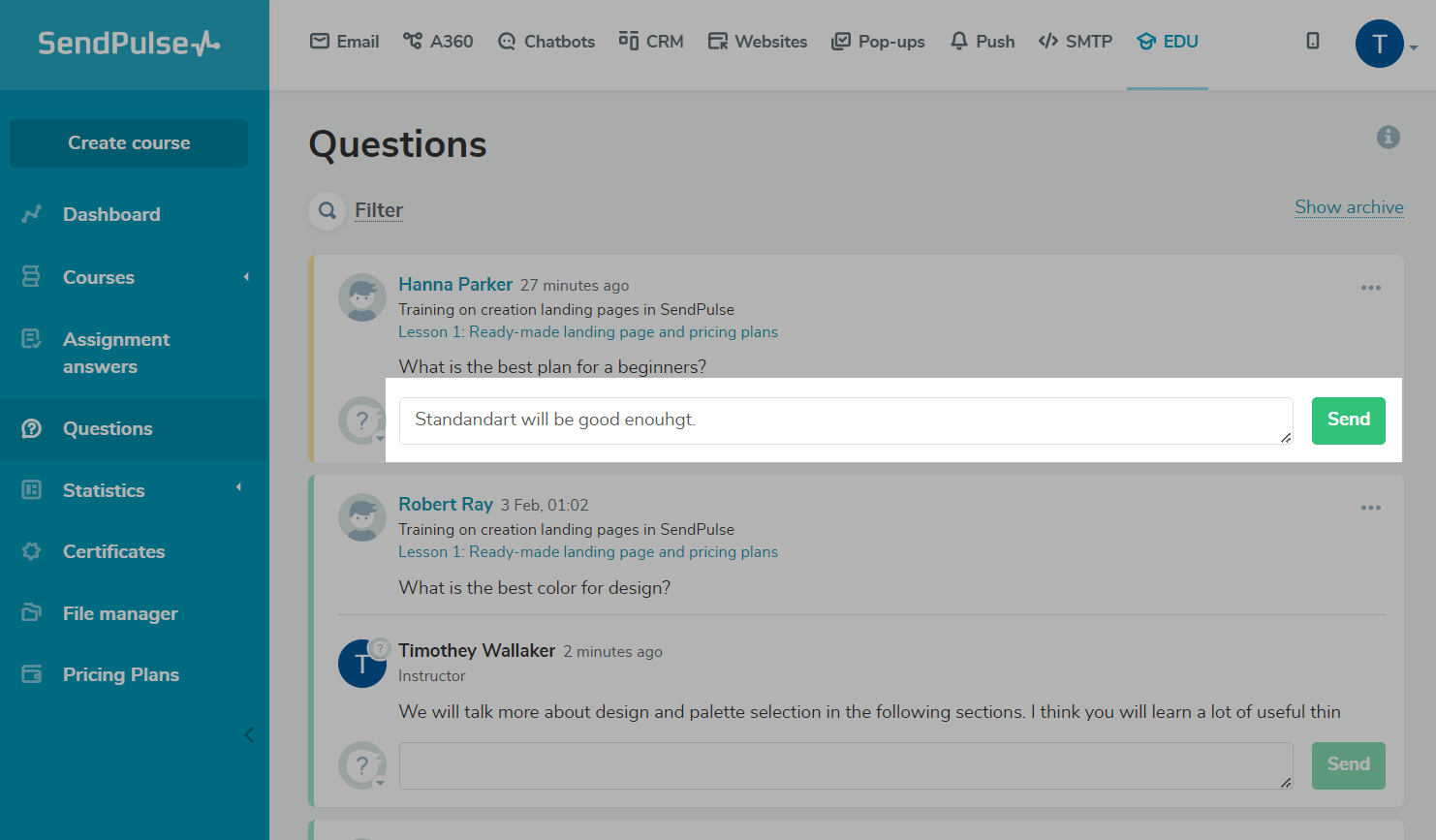Image resolution: width=1436 pixels, height=840 pixels.
Task: Expand the Courses submenu arrow
Action: click(246, 277)
